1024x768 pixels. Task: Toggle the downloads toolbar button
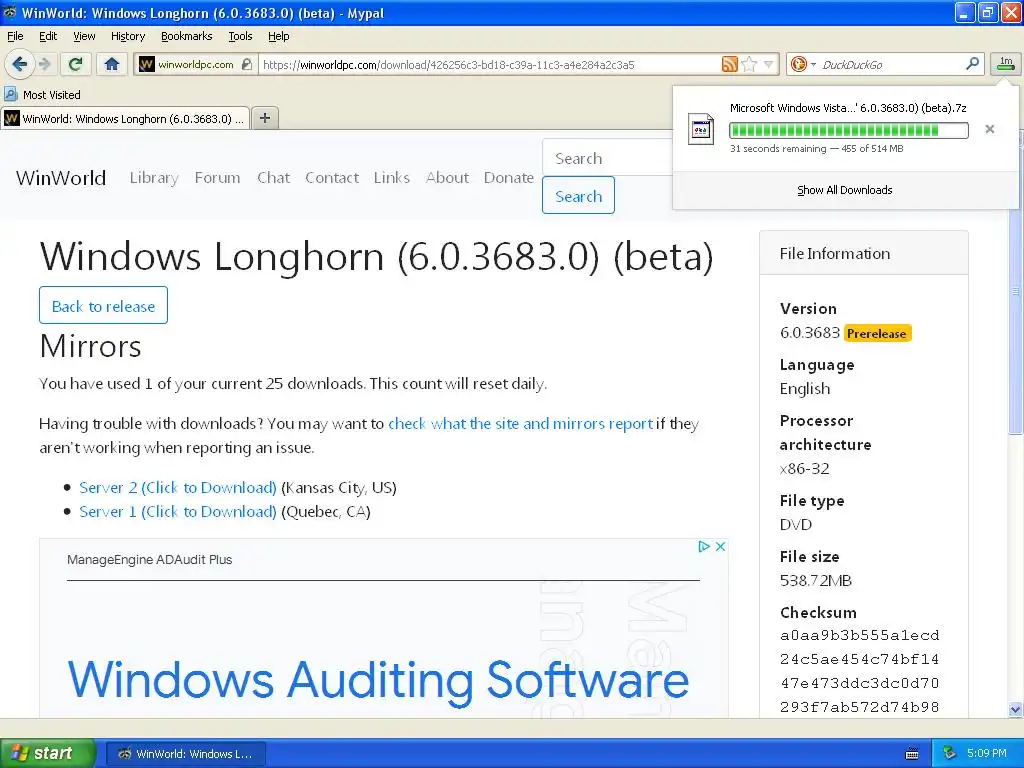[1006, 64]
